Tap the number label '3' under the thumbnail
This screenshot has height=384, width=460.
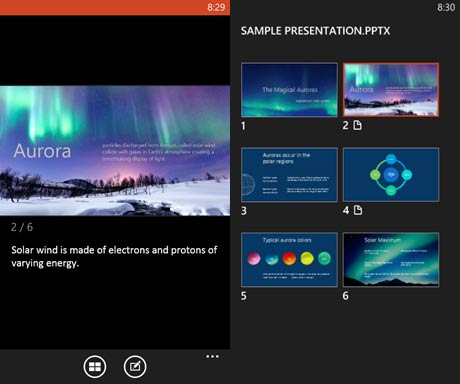coord(244,211)
